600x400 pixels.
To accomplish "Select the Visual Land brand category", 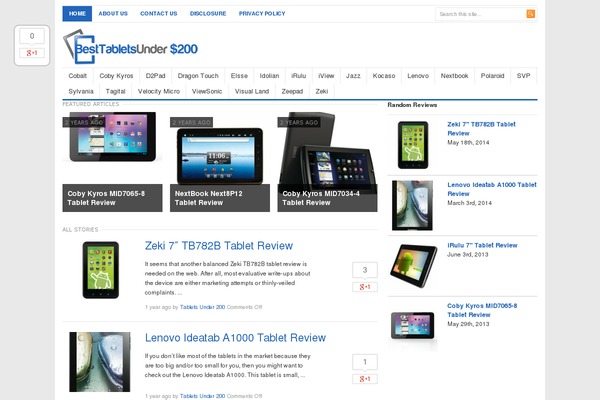I will [x=252, y=91].
